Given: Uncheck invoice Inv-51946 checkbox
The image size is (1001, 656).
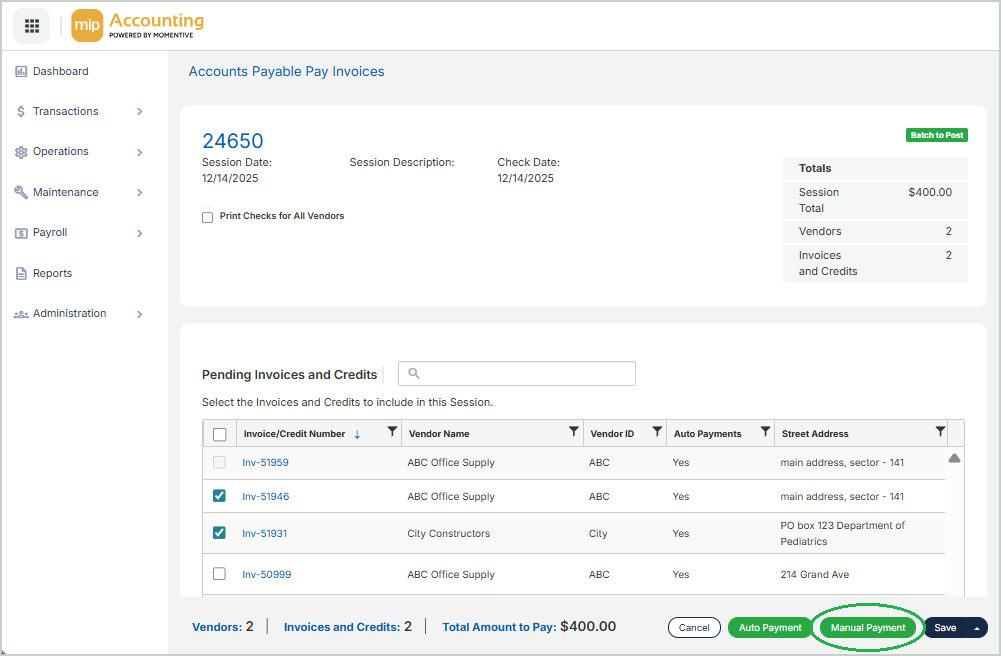Looking at the screenshot, I should (x=220, y=496).
